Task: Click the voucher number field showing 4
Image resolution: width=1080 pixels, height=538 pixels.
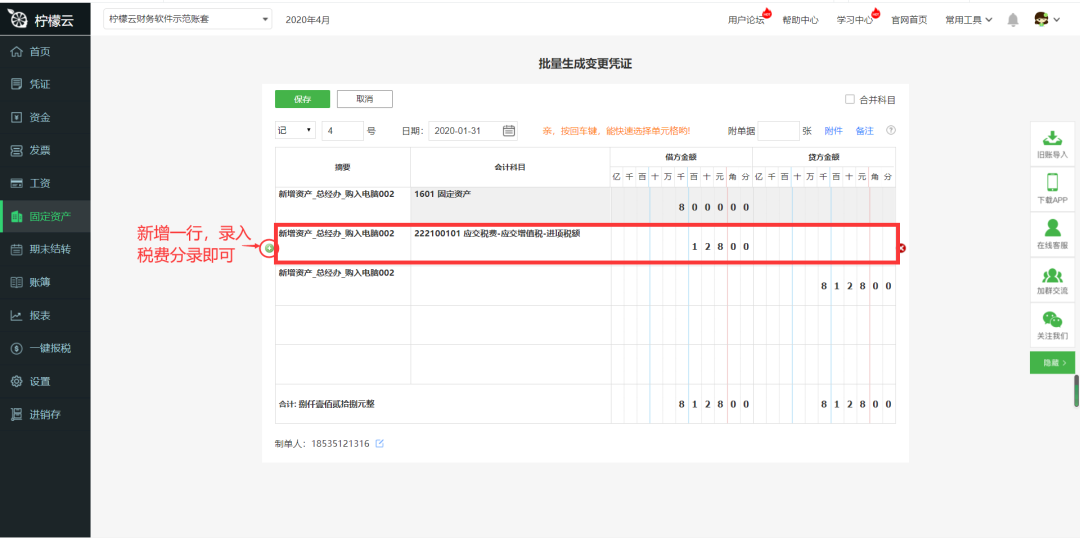Action: [342, 130]
